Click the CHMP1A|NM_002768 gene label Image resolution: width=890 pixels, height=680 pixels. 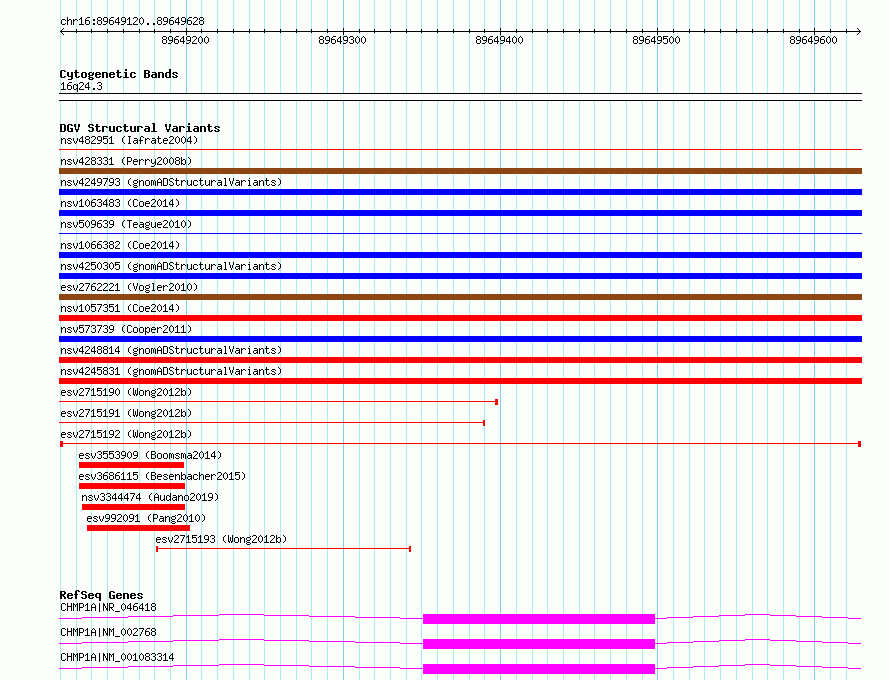point(108,632)
